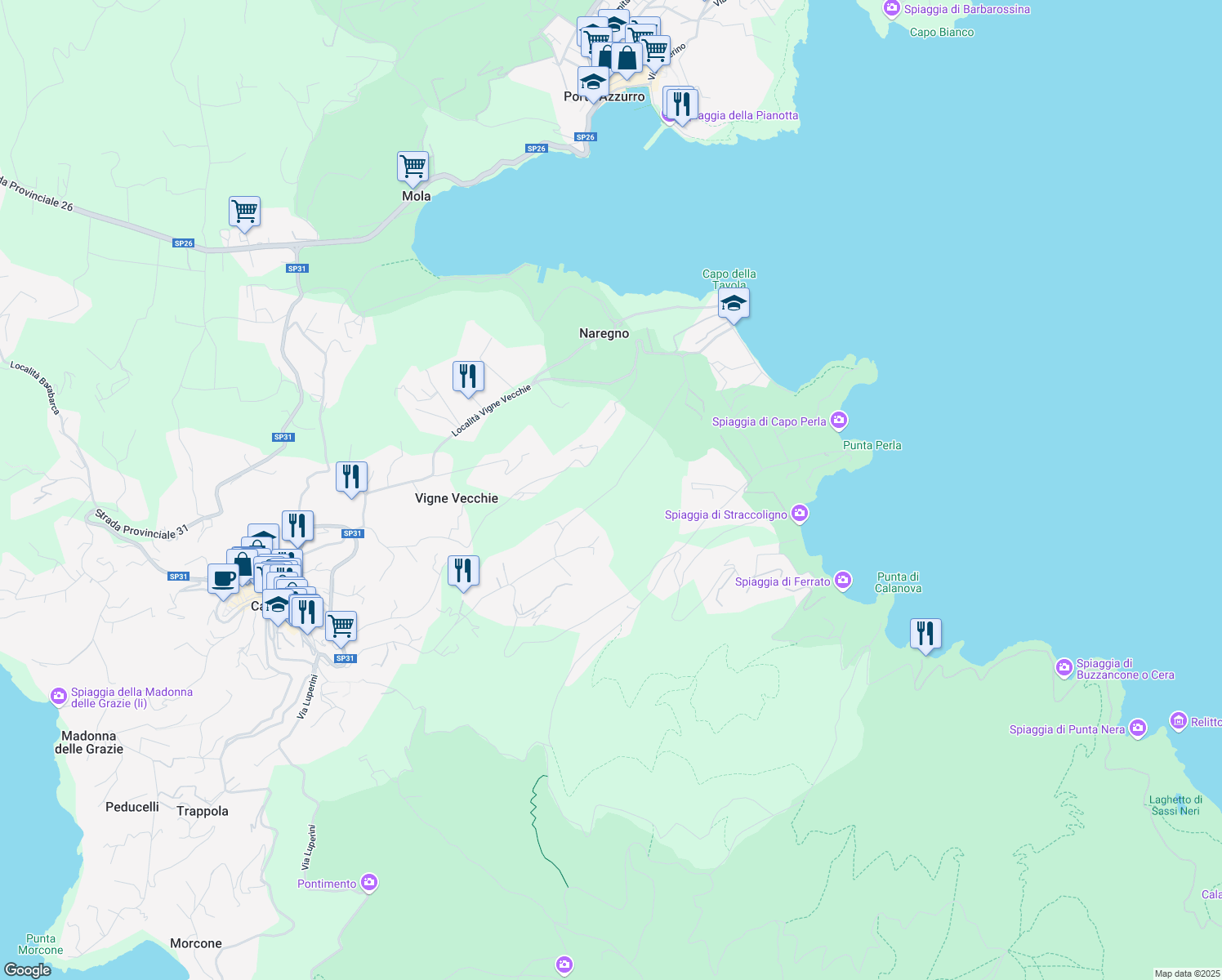Select the Vigne Vecchie place label
The image size is (1222, 980).
click(x=457, y=498)
